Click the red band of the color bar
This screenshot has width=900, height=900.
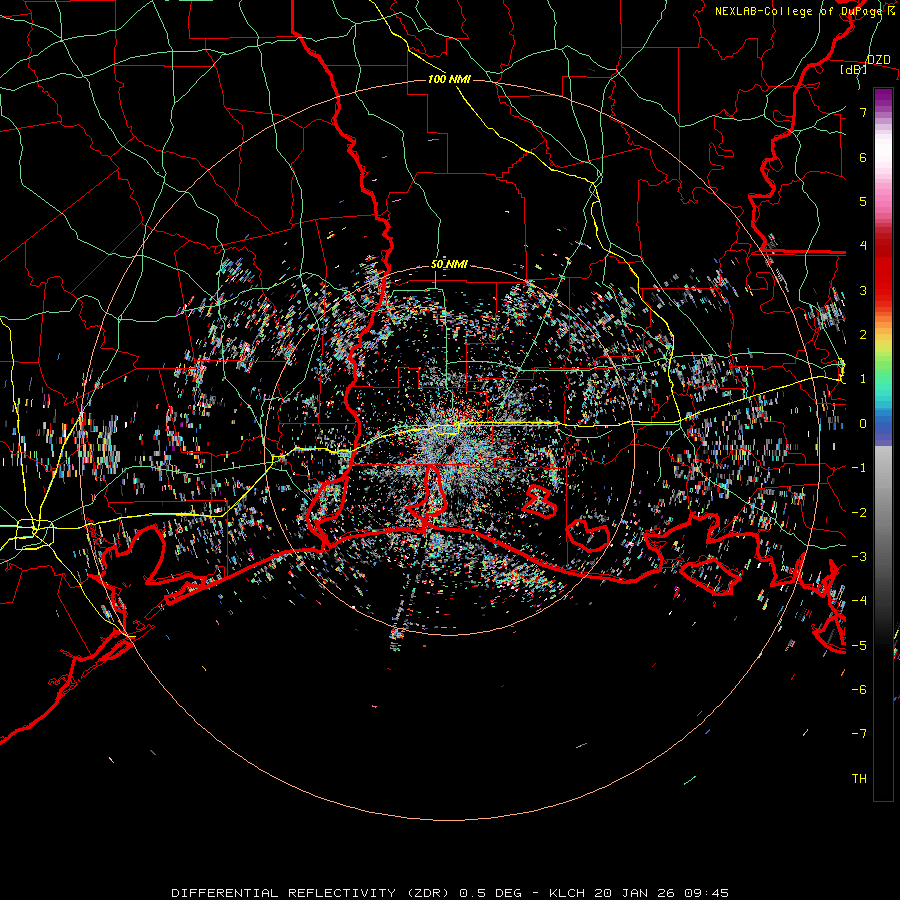(883, 269)
